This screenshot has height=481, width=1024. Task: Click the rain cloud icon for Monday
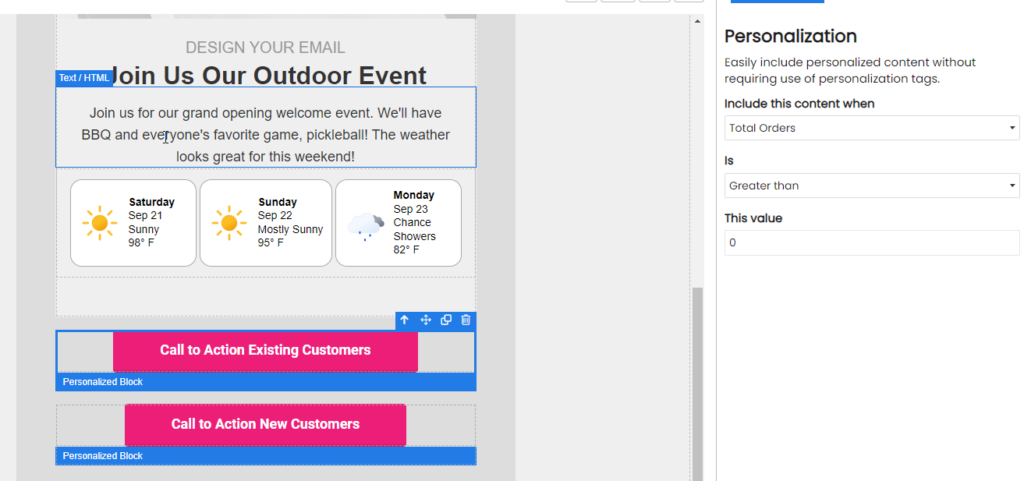365,227
